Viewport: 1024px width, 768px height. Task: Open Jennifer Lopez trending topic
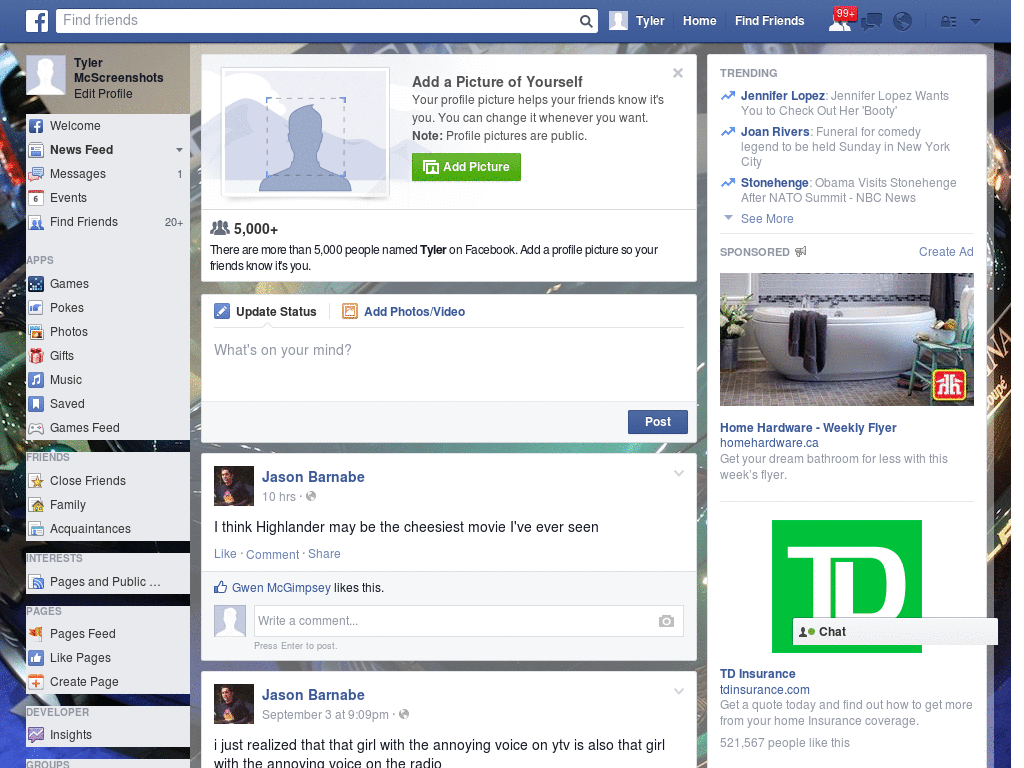(782, 96)
